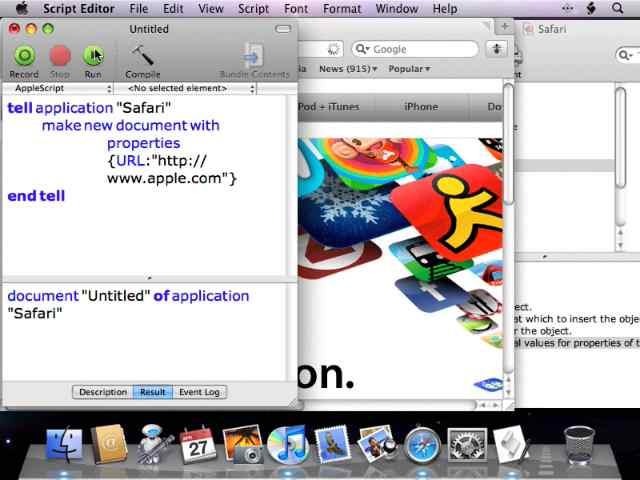
Task: Open iTunes from the Dock
Action: pos(287,446)
